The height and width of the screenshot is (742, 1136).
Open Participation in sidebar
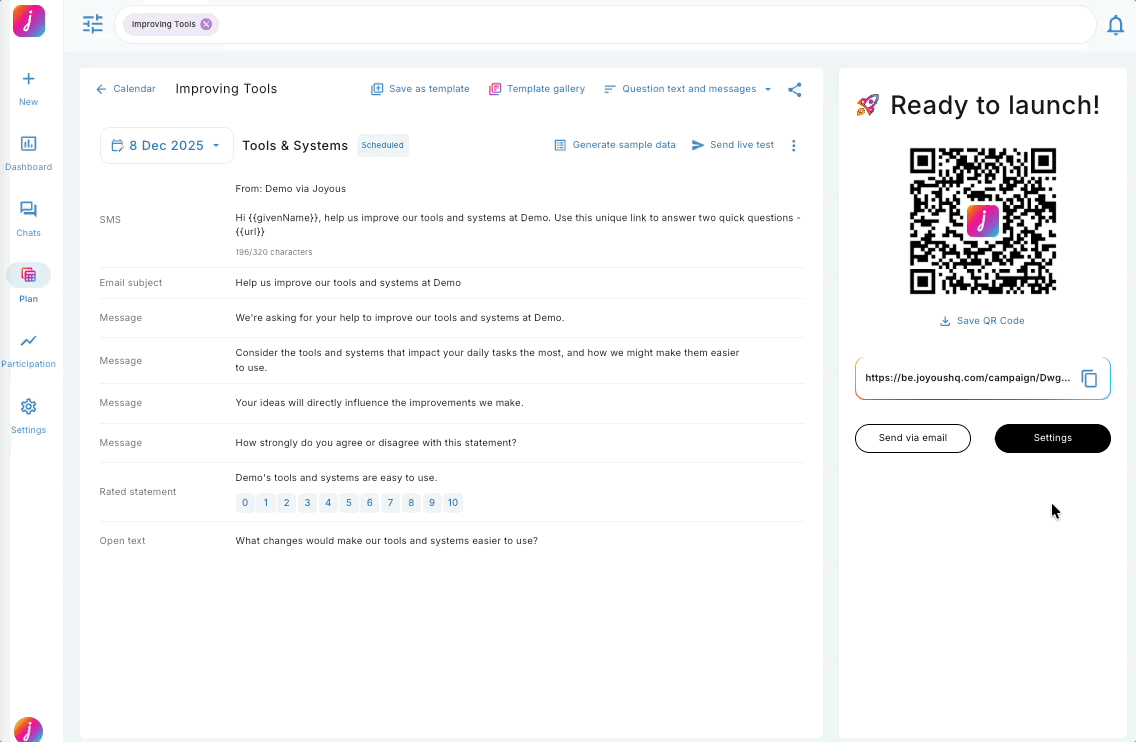pyautogui.click(x=28, y=350)
